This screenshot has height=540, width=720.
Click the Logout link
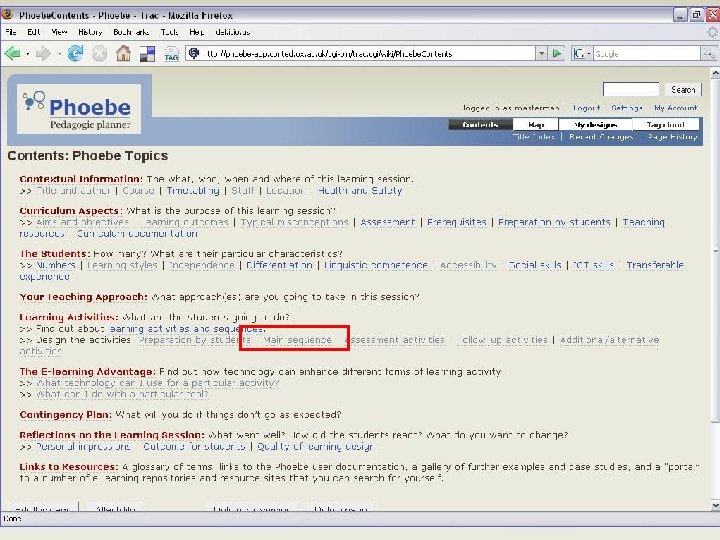pyautogui.click(x=586, y=108)
